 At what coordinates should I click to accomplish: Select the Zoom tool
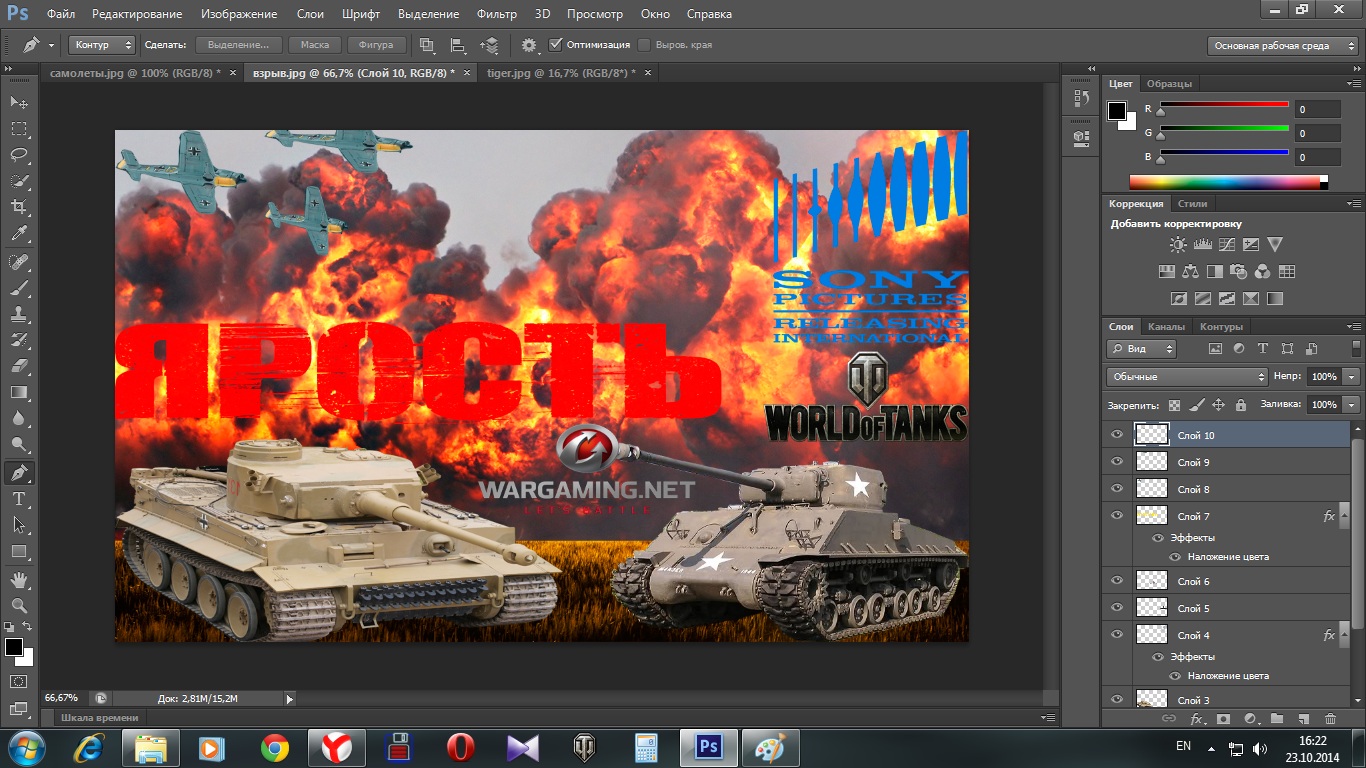(18, 605)
